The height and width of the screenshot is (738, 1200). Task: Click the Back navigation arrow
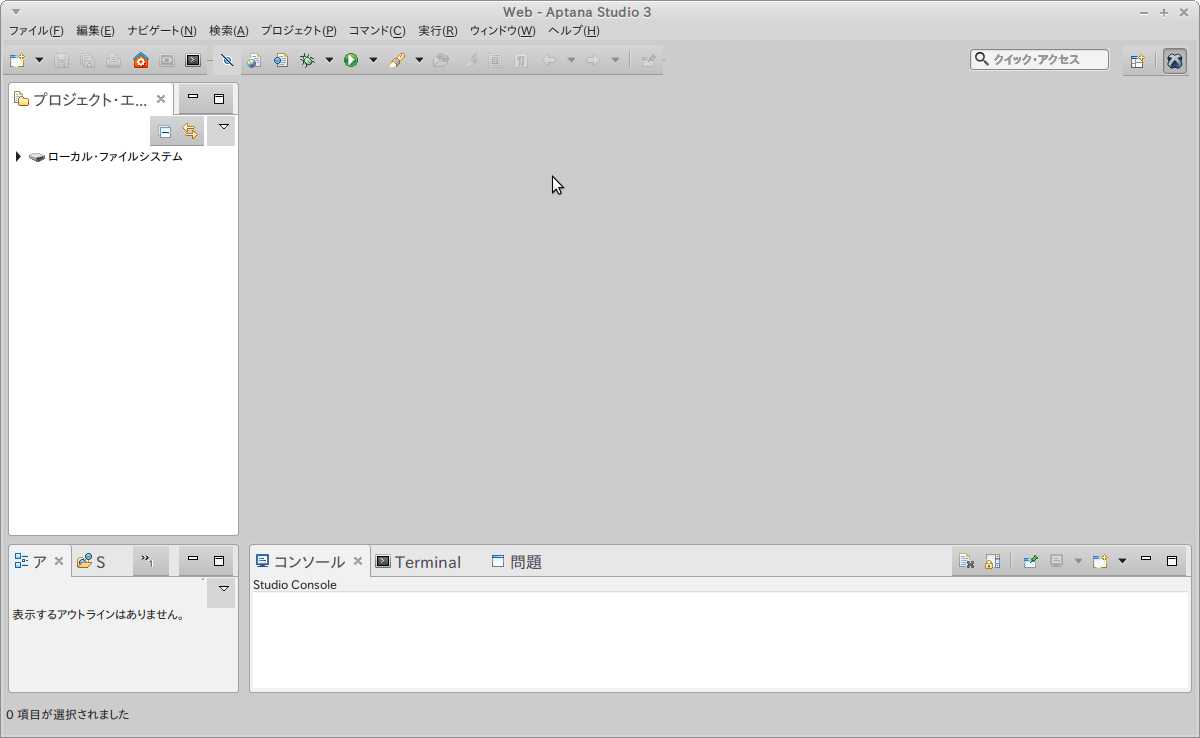(x=549, y=60)
